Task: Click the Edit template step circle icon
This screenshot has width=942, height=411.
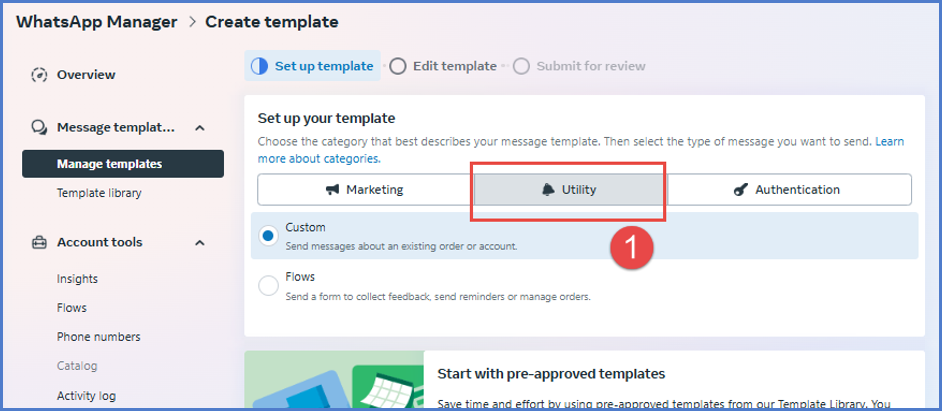Action: [398, 66]
